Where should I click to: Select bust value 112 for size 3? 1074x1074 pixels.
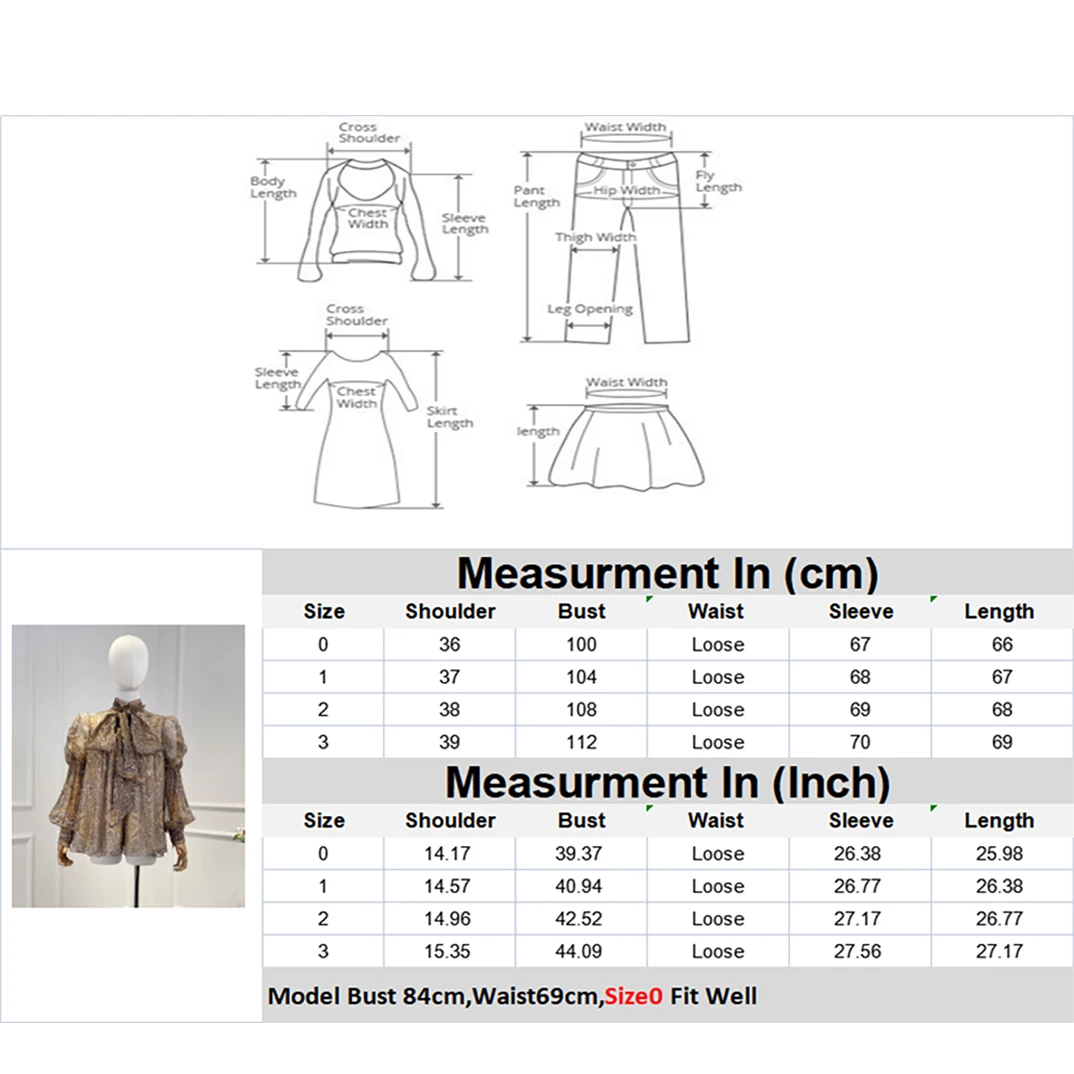pos(582,742)
